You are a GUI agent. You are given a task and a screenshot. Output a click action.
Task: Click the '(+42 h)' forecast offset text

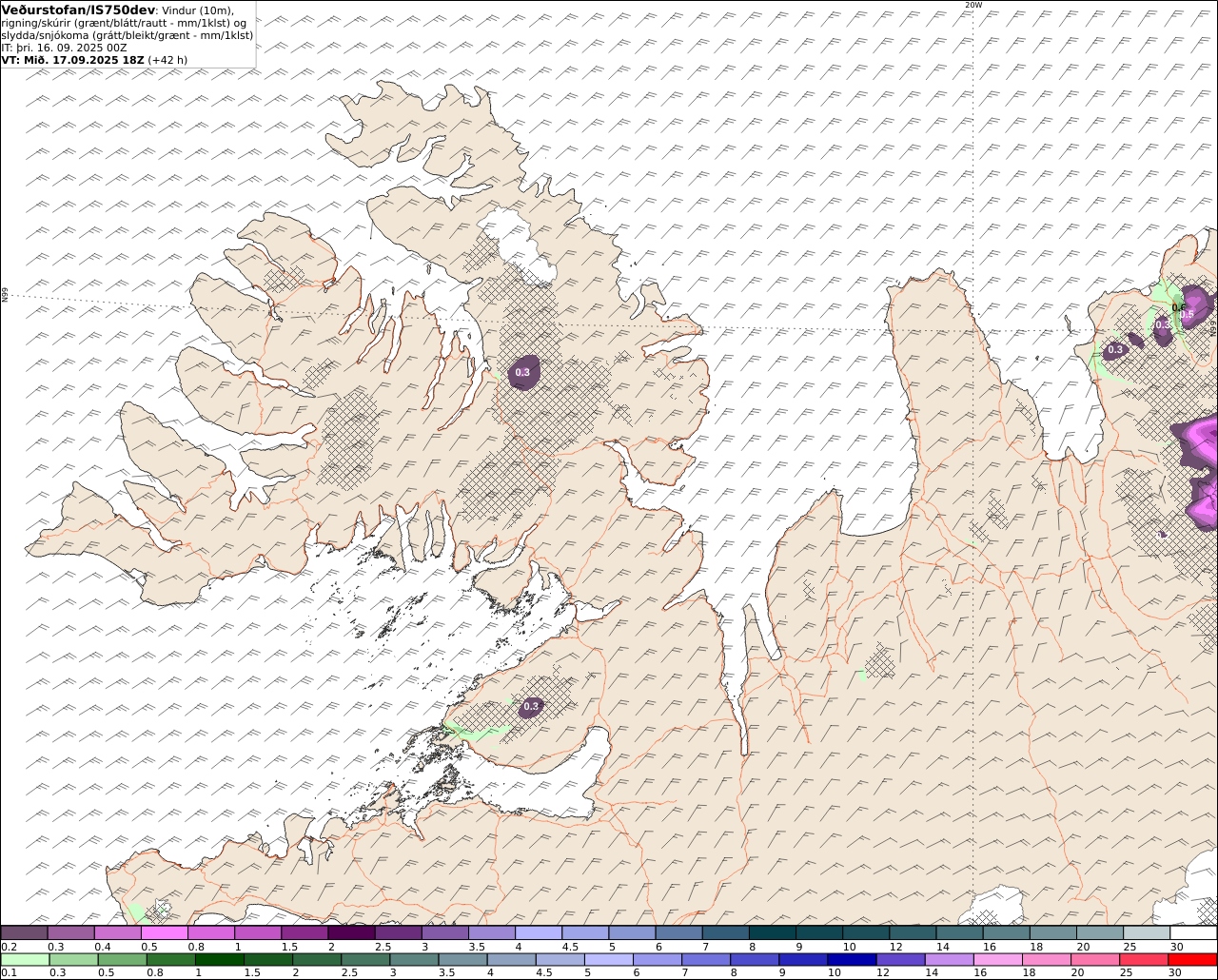click(x=167, y=59)
